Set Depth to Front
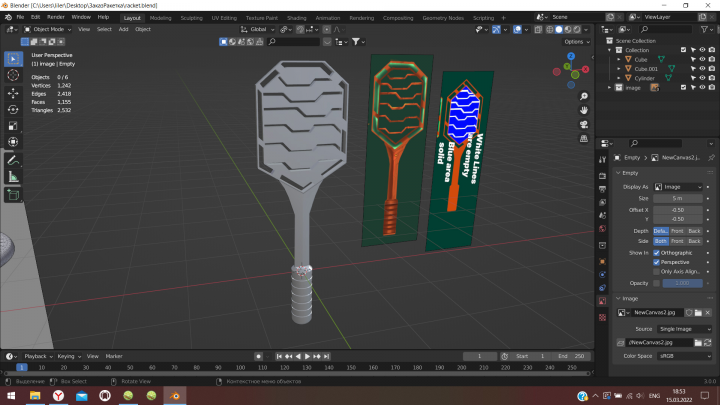 click(677, 231)
